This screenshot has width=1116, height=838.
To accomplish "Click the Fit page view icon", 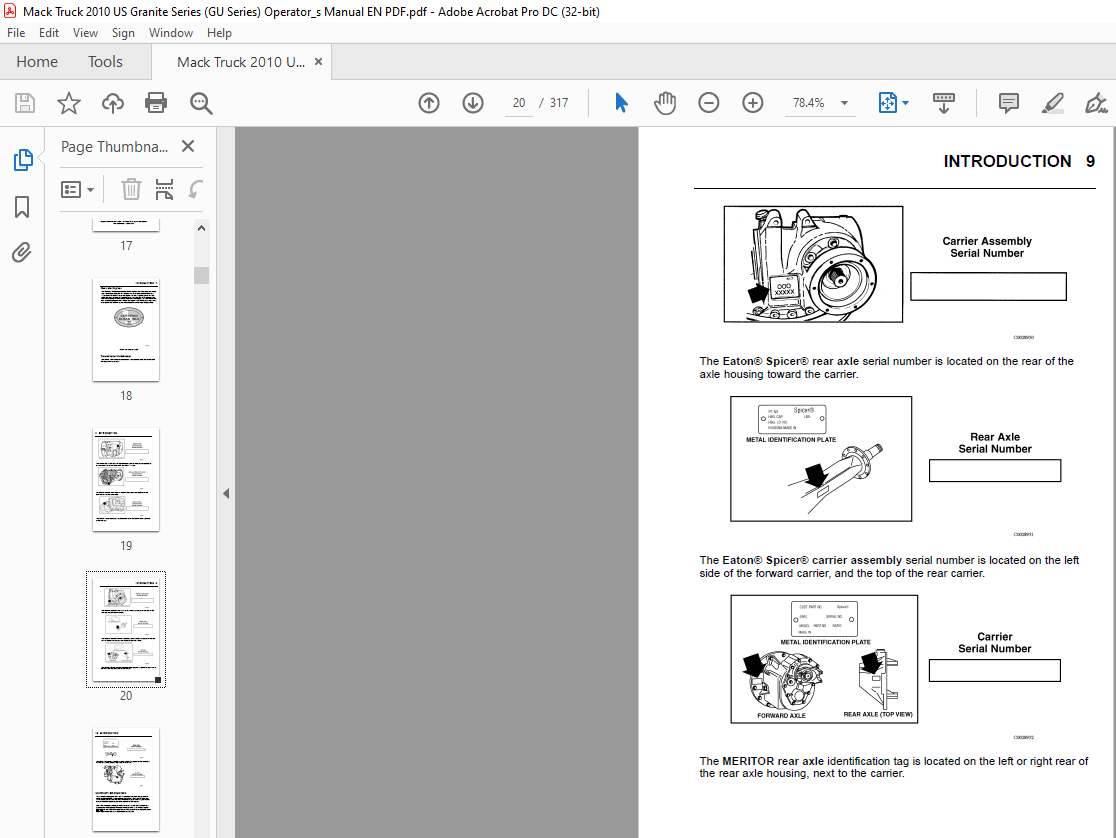I will click(888, 103).
